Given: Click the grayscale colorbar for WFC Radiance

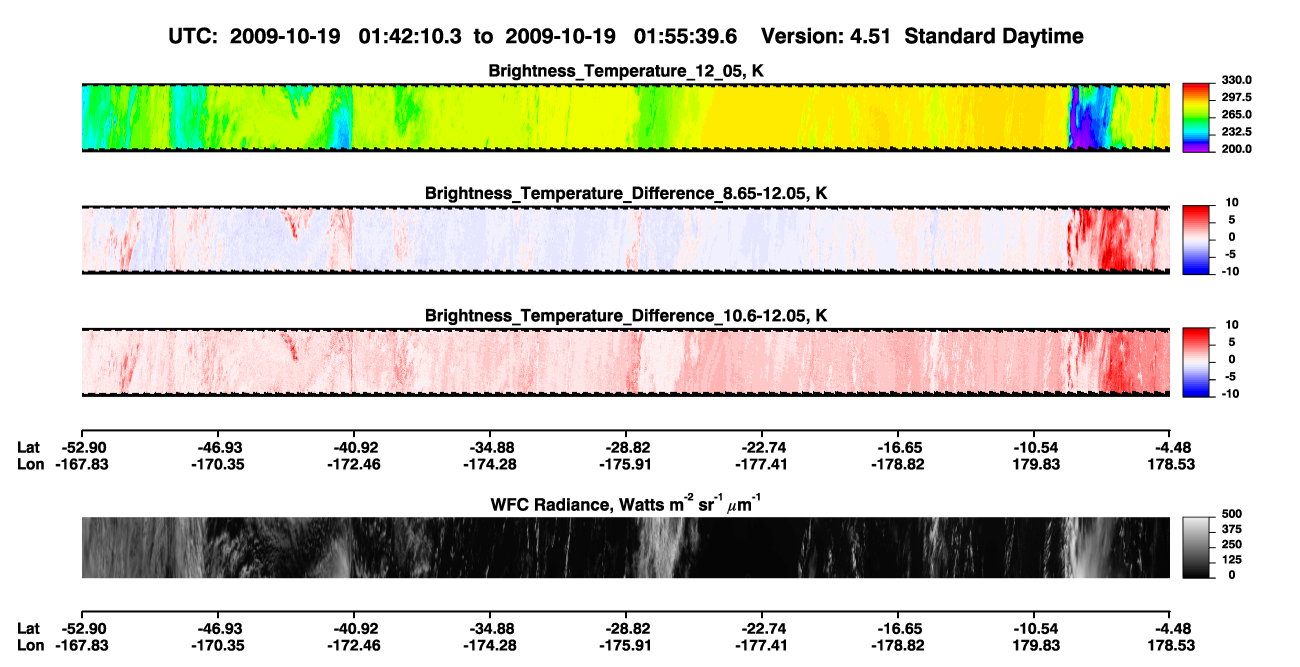Looking at the screenshot, I should click(1195, 547).
